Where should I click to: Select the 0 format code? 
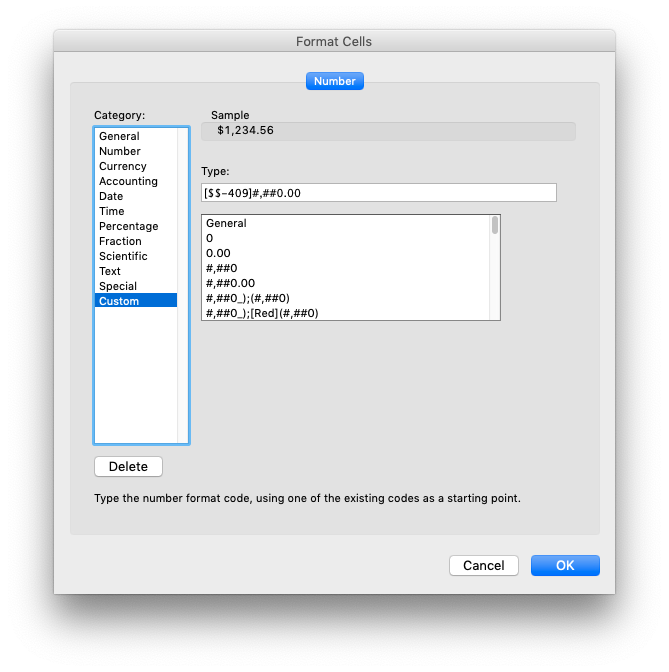coord(345,238)
